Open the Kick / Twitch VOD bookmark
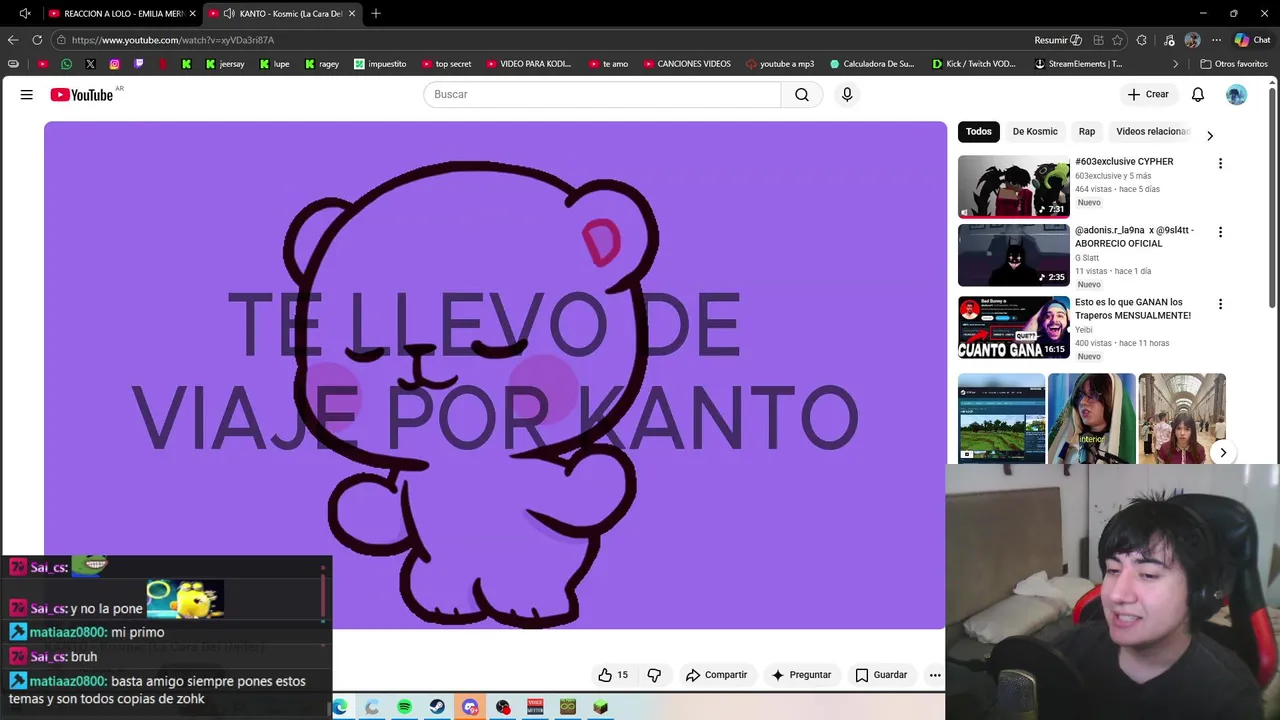Image resolution: width=1280 pixels, height=720 pixels. pos(973,64)
